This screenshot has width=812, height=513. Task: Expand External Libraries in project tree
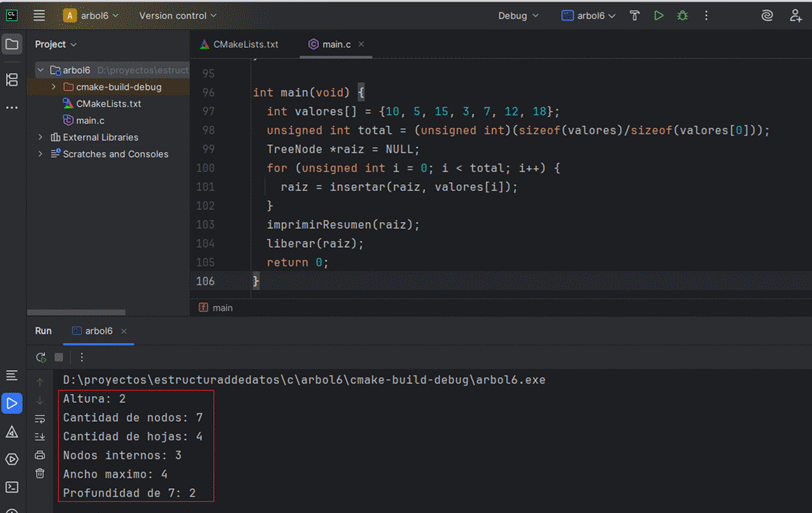tap(41, 137)
